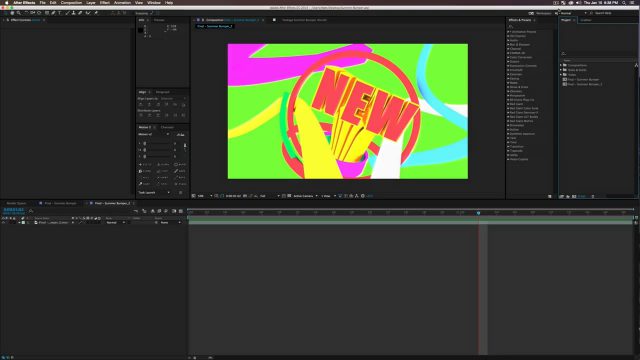
Task: Select the Hand tool in the toolbar
Action: [x=12, y=13]
